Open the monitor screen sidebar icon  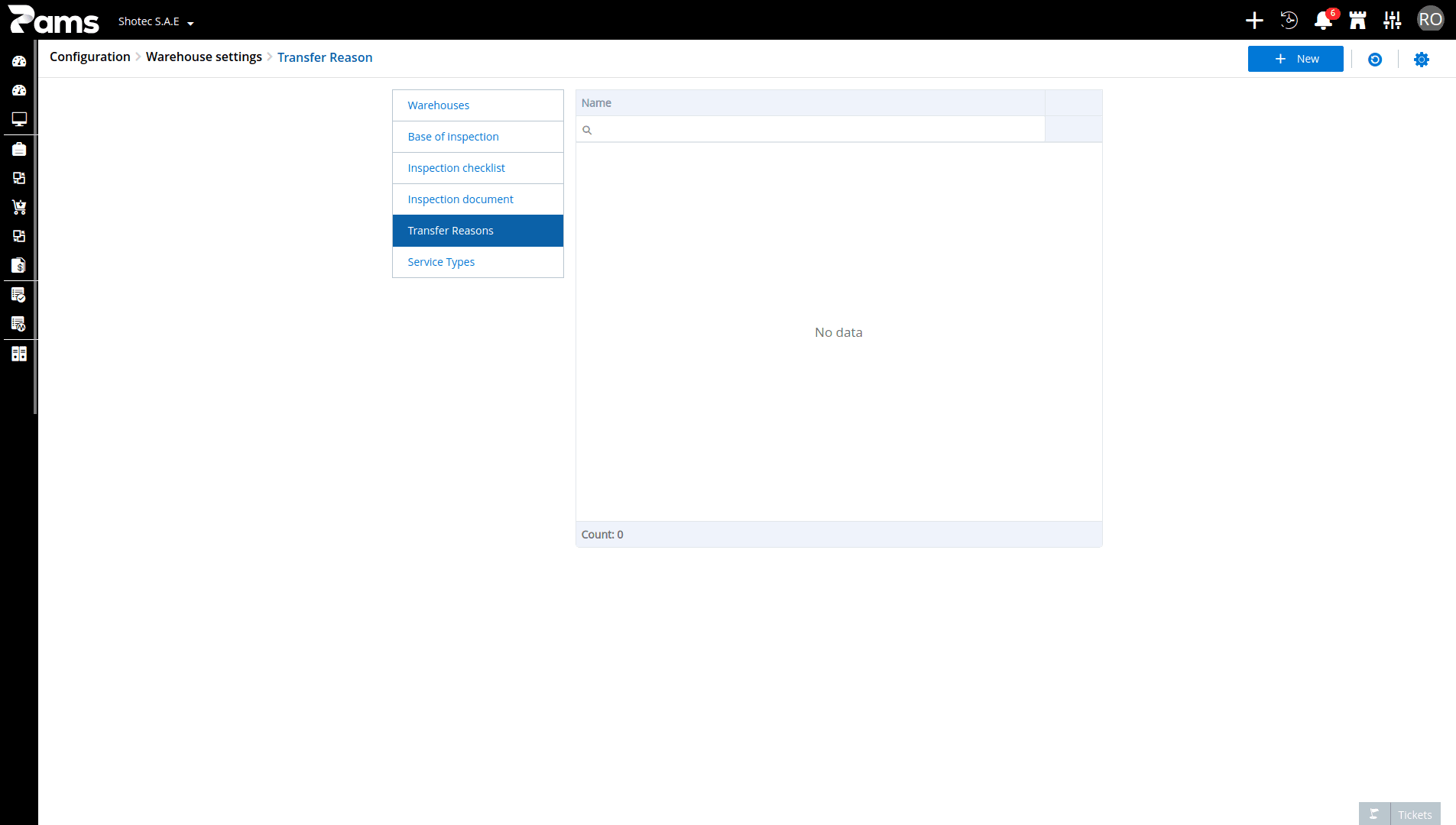tap(19, 119)
